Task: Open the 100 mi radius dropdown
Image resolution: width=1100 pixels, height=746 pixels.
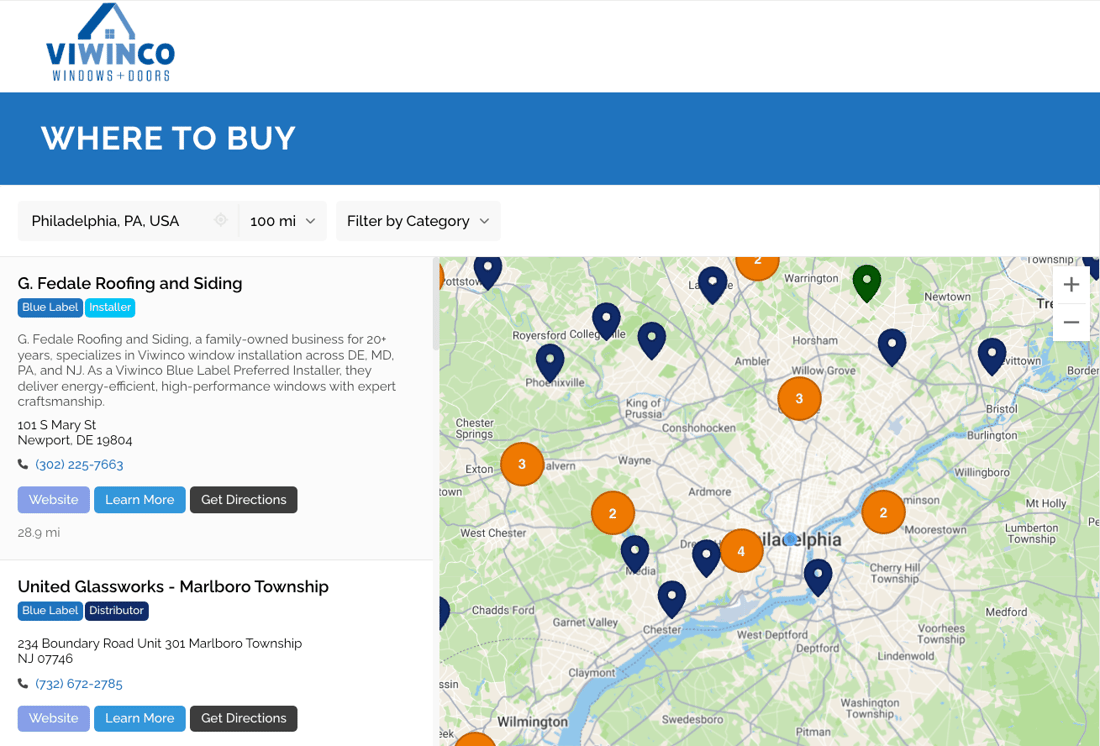Action: click(282, 220)
